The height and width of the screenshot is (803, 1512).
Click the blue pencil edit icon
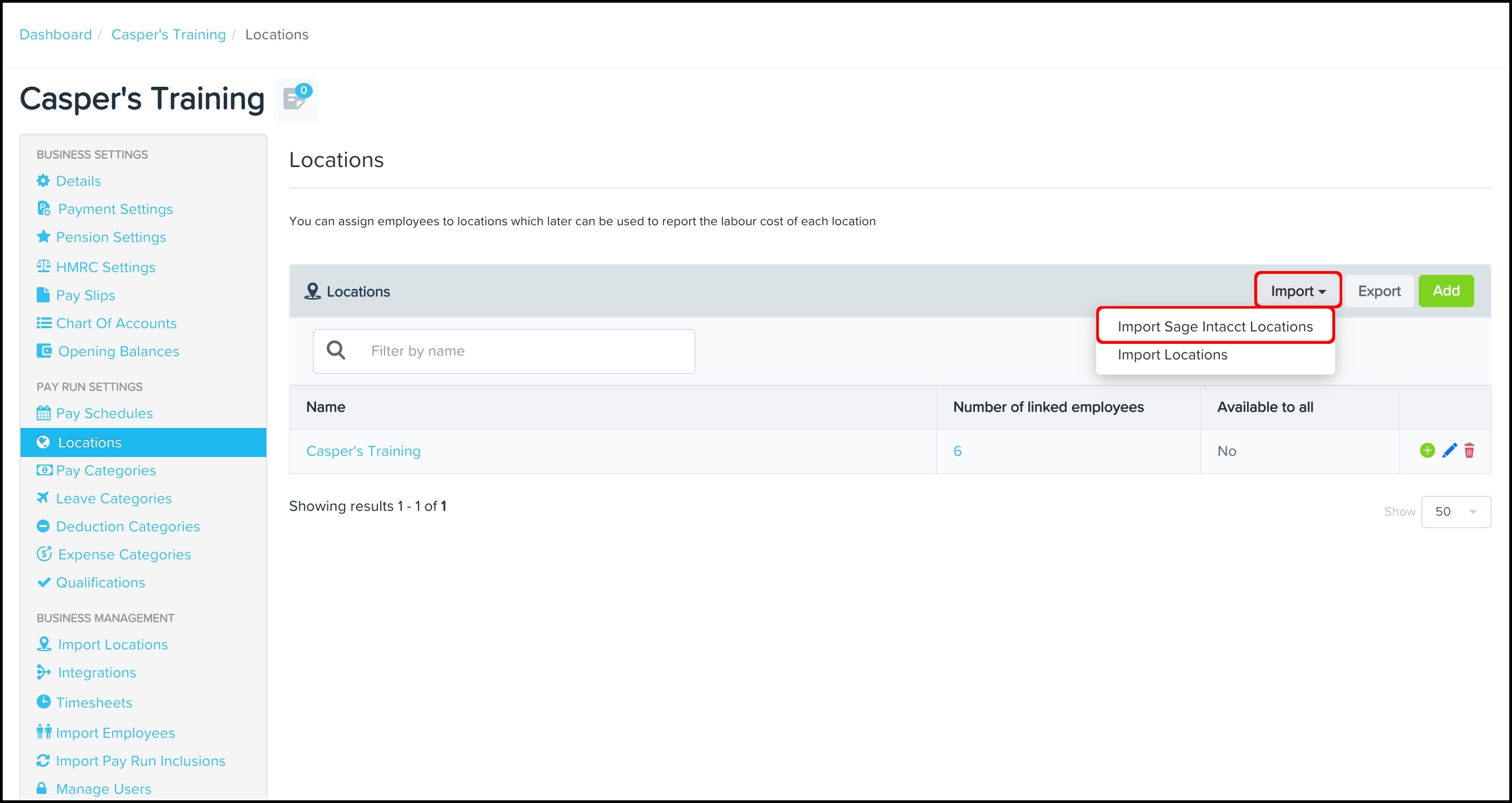point(1449,451)
